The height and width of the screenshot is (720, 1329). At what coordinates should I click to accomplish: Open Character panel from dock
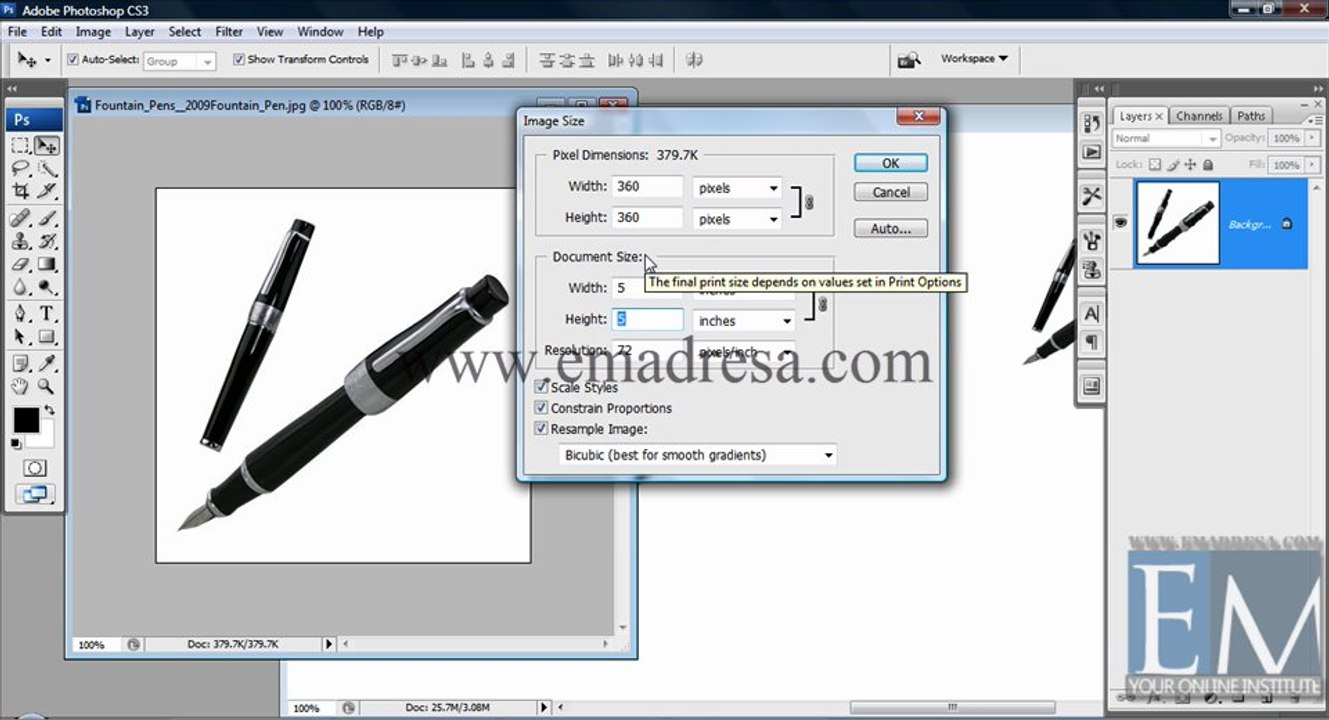tap(1092, 314)
